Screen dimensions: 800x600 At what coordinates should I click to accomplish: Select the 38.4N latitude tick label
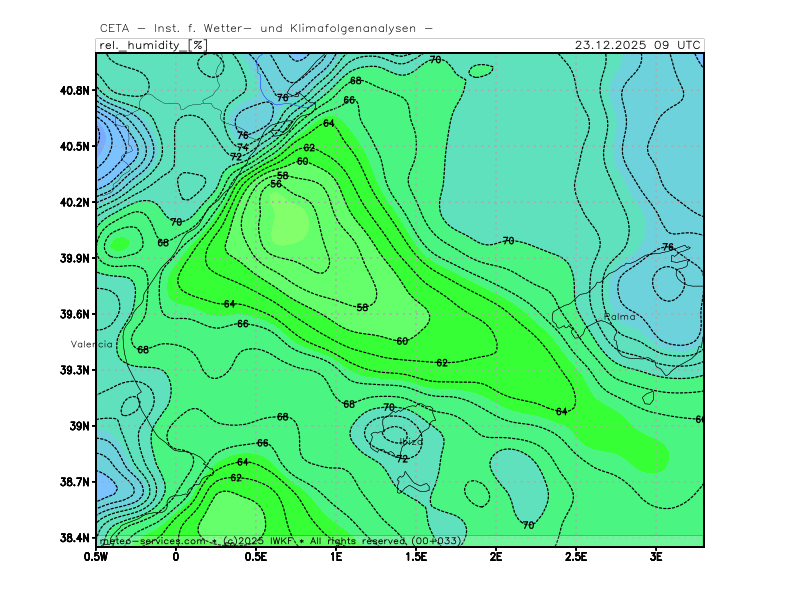76,538
